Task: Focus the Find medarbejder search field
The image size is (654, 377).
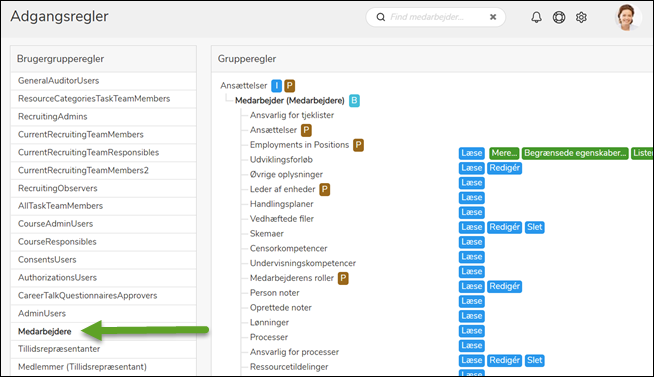Action: (435, 17)
